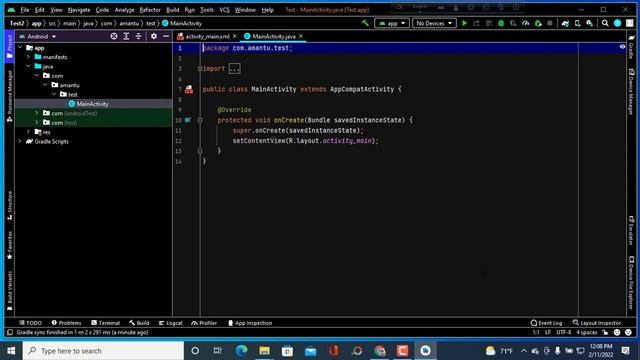Viewport: 640px width, 360px height.
Task: Open the TODO tool window
Action: [30, 323]
